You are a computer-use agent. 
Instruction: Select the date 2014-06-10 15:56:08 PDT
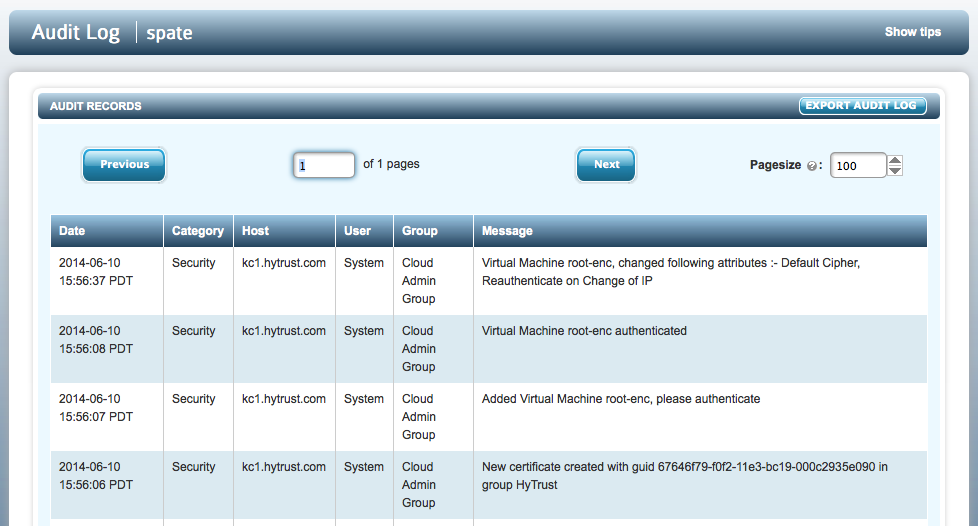point(95,340)
